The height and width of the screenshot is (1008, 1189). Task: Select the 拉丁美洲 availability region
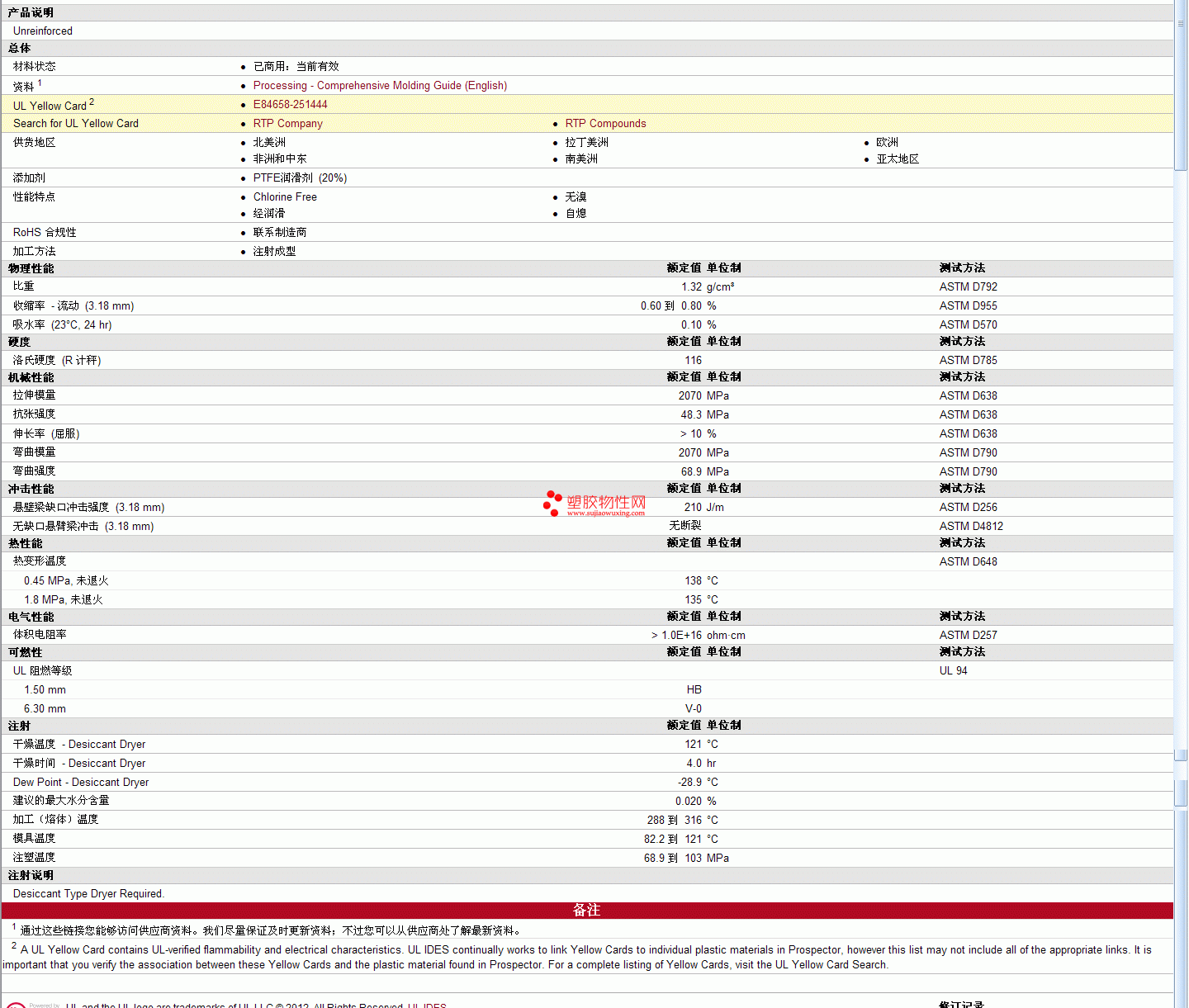pos(586,142)
